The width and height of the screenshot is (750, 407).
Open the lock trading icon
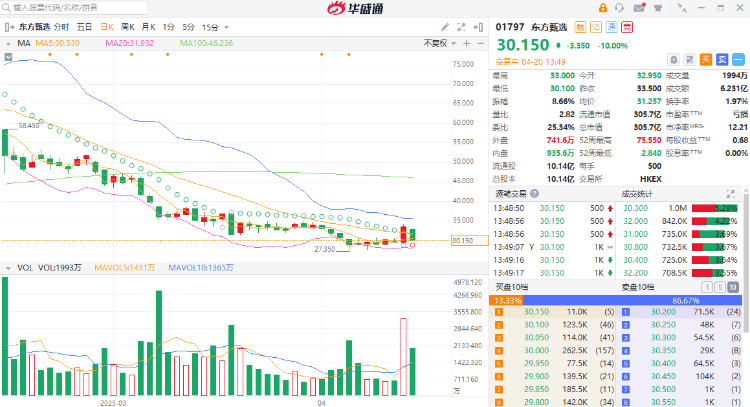point(603,8)
